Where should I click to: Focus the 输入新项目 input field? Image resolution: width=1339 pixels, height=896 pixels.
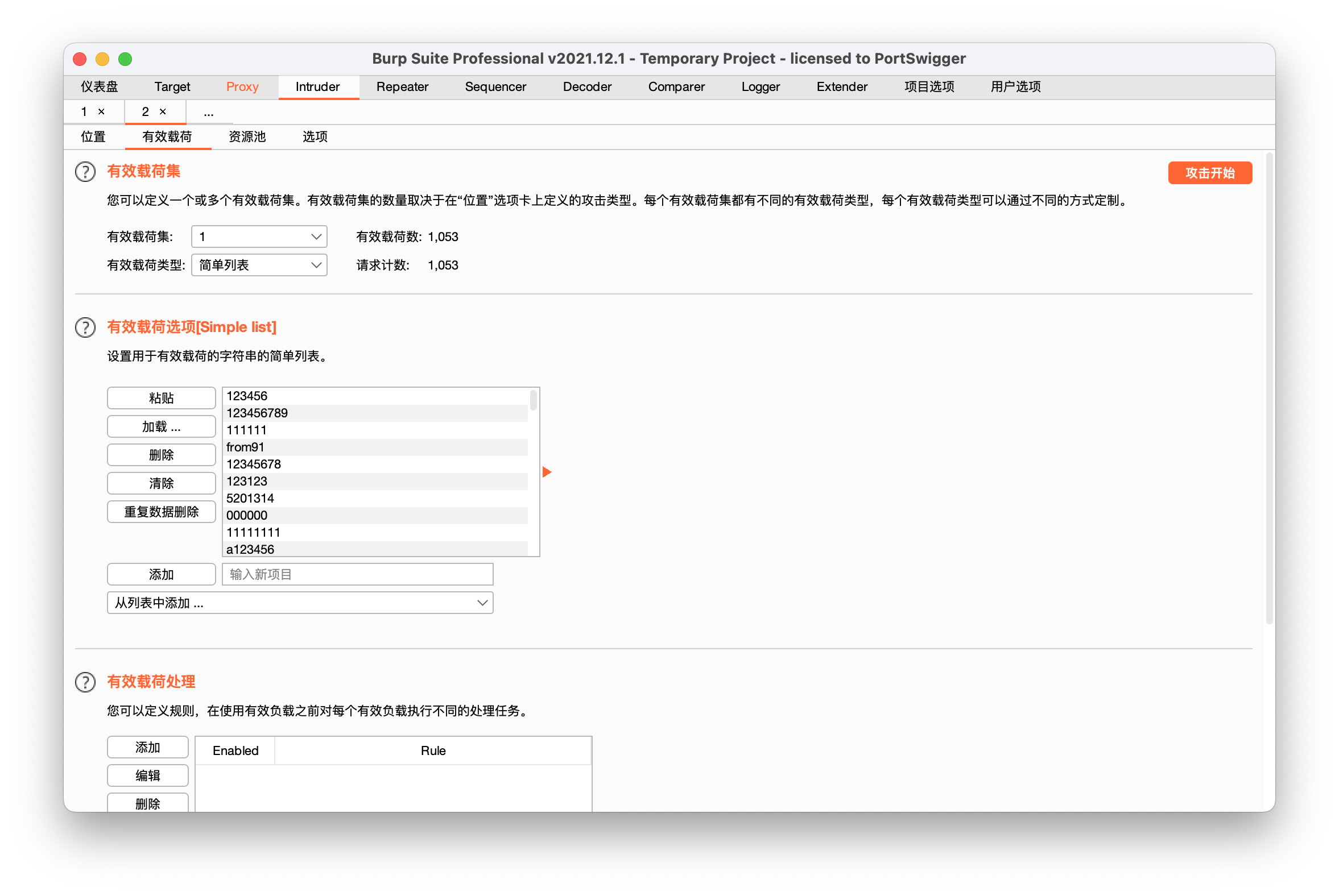357,575
